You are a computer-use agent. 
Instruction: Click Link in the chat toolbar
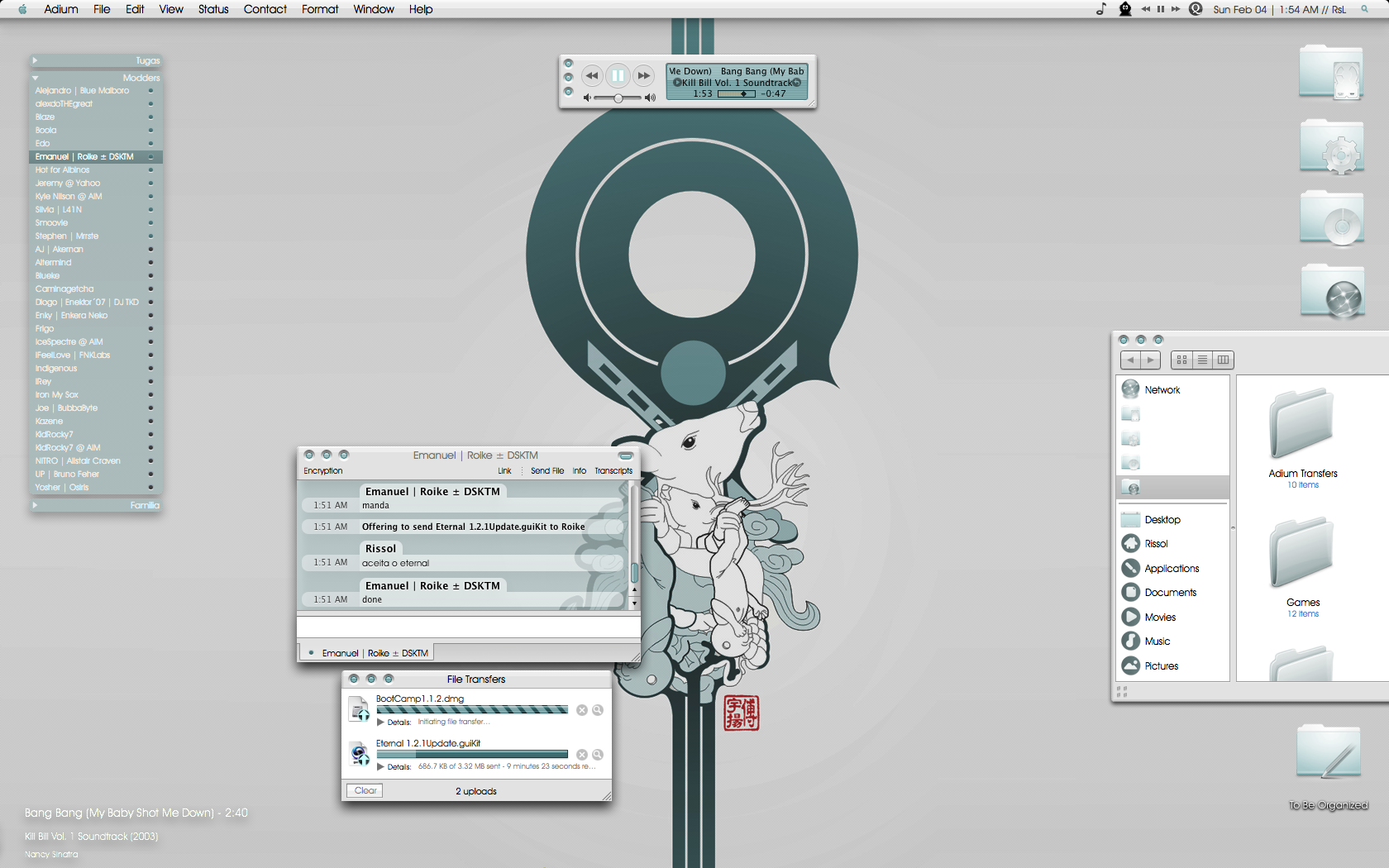504,470
